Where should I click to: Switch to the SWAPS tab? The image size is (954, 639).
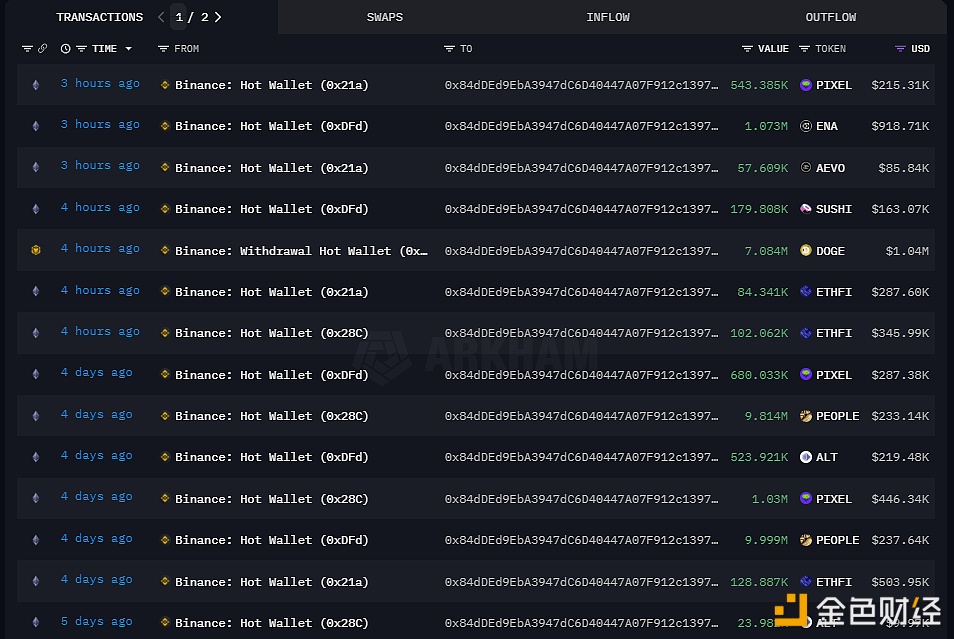click(x=384, y=17)
